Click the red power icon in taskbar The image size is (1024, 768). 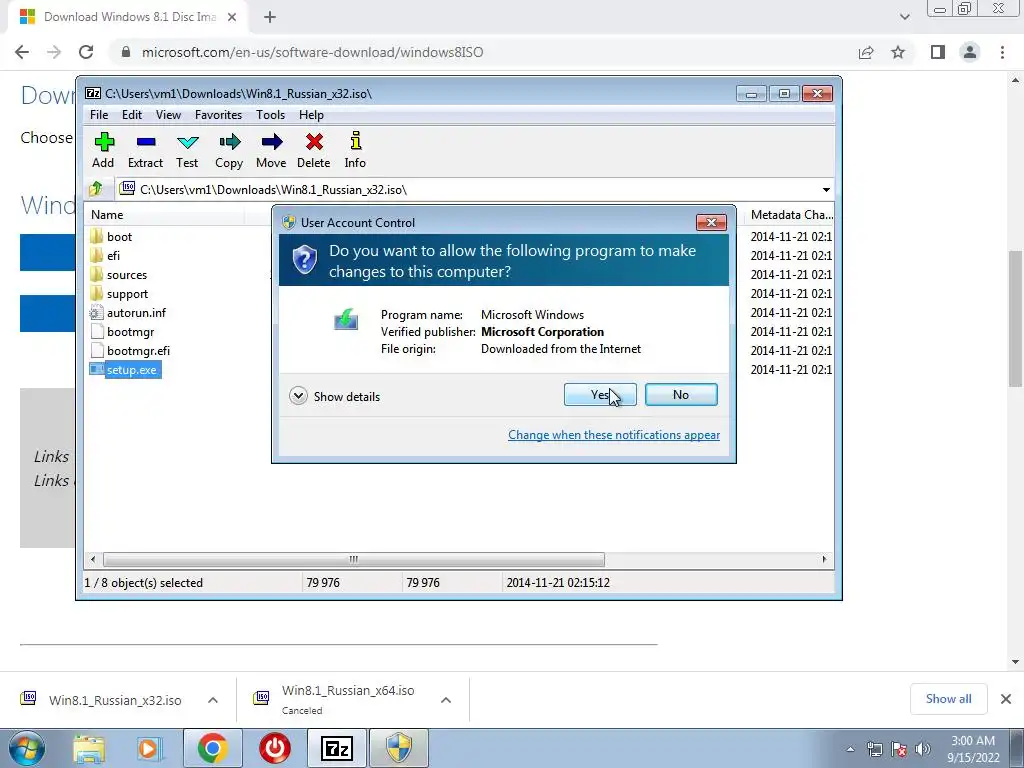click(275, 748)
